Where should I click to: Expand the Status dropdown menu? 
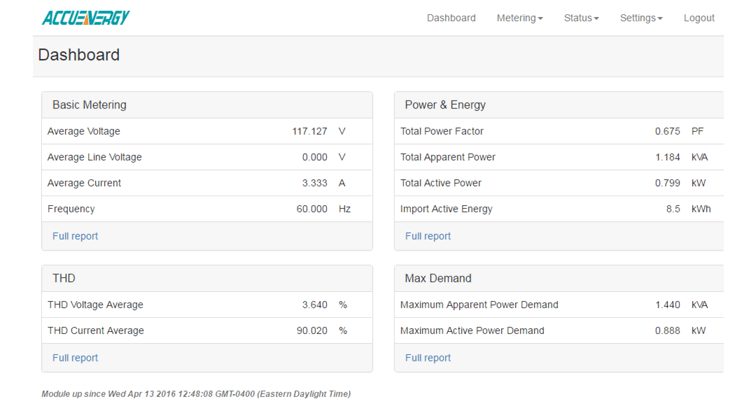[581, 18]
